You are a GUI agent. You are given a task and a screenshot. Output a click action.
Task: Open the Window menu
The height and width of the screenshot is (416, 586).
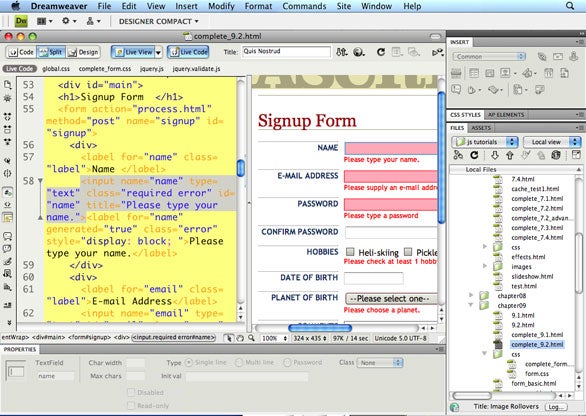click(x=376, y=6)
